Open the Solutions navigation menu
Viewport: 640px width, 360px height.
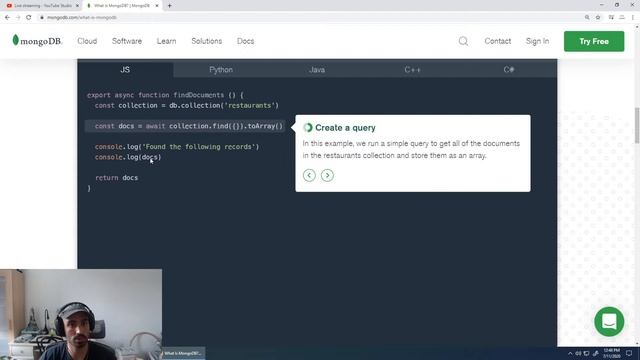pos(207,41)
